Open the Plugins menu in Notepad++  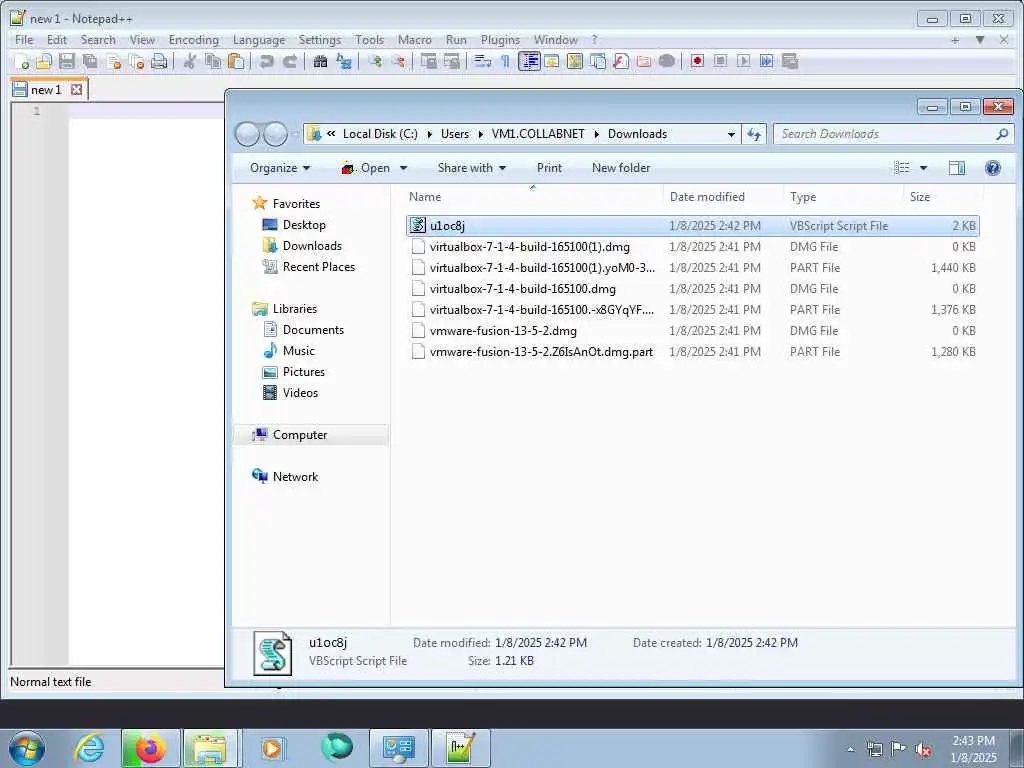pos(500,40)
